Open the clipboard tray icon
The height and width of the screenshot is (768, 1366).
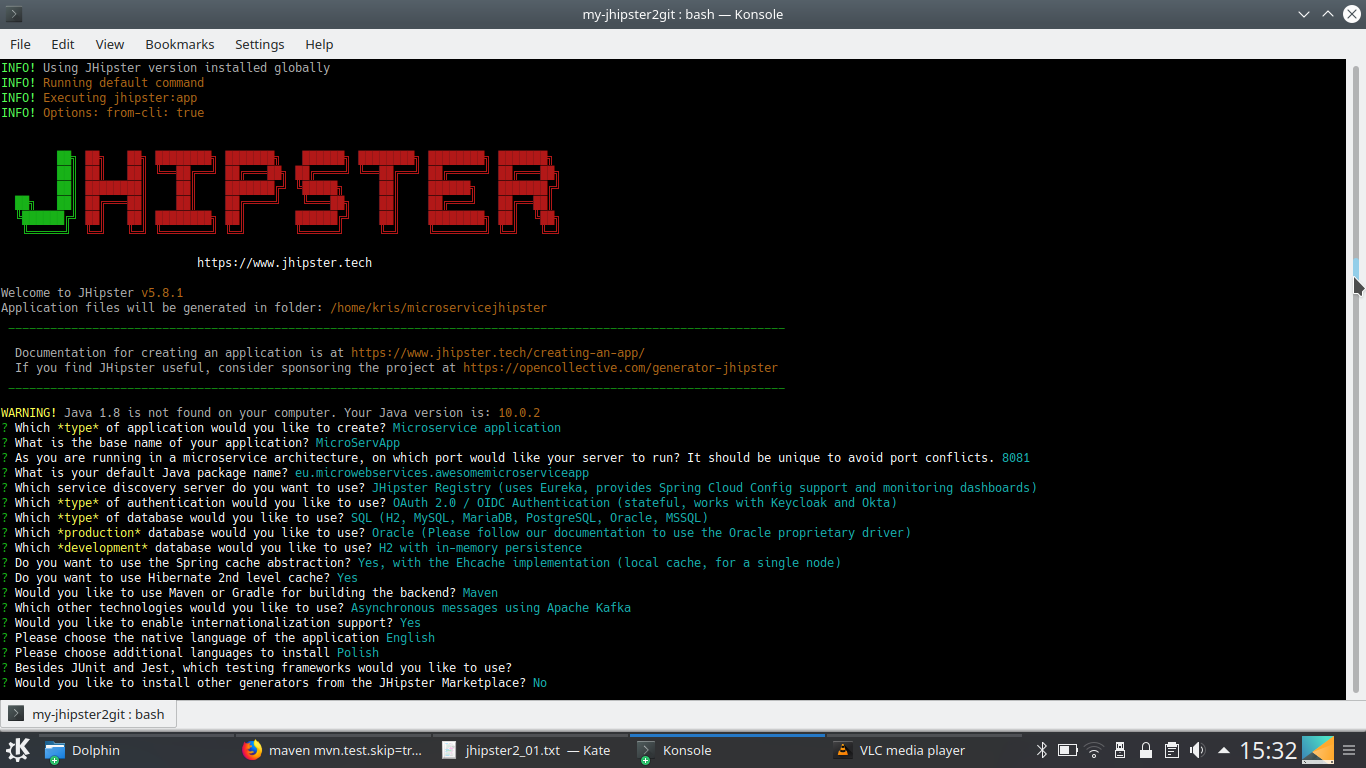(1170, 750)
